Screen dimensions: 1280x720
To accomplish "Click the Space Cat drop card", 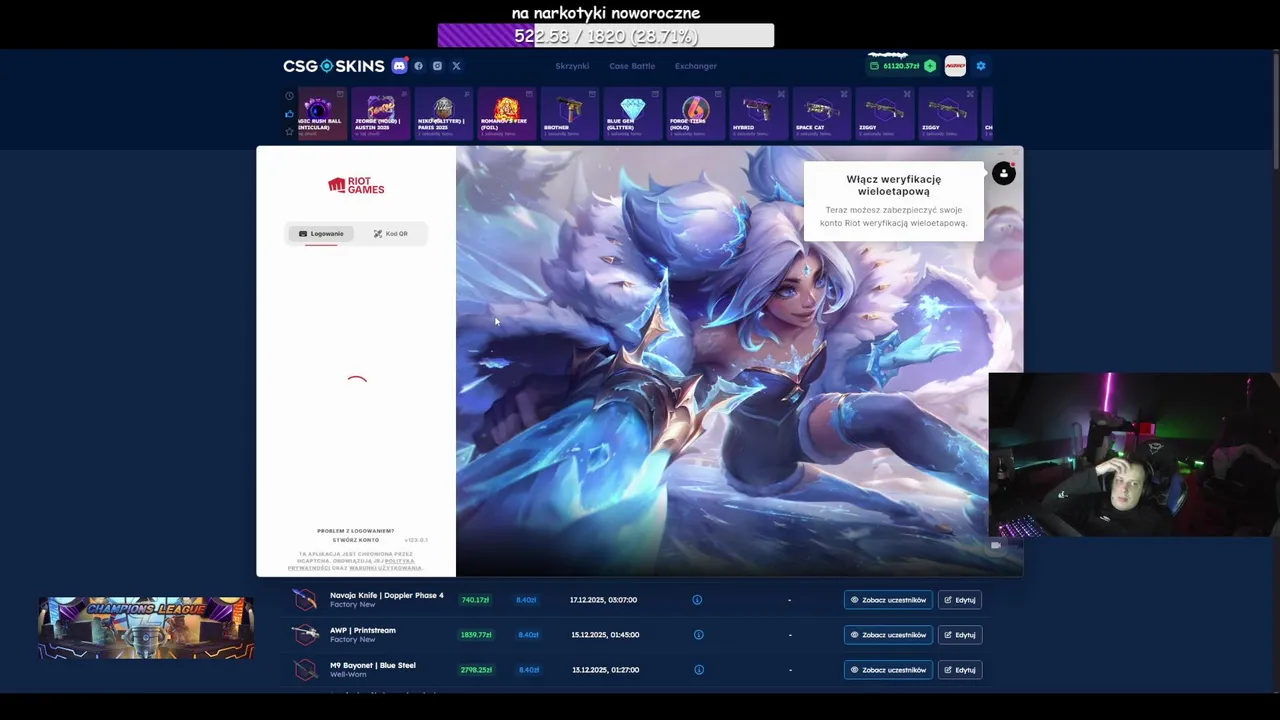I will (x=821, y=113).
